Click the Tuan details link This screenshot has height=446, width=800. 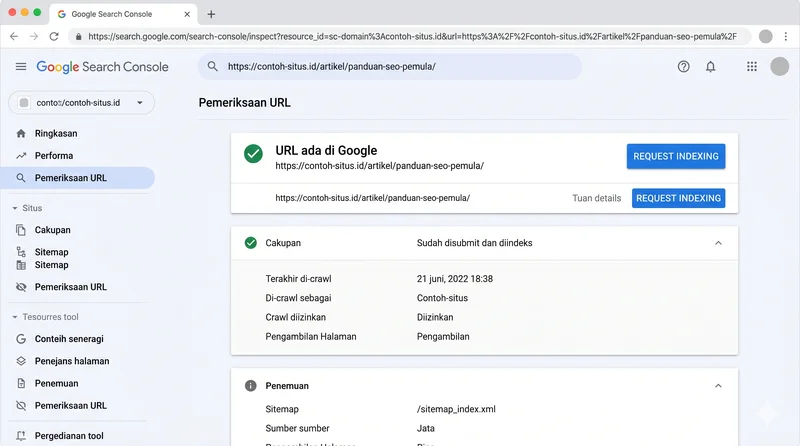(x=596, y=198)
